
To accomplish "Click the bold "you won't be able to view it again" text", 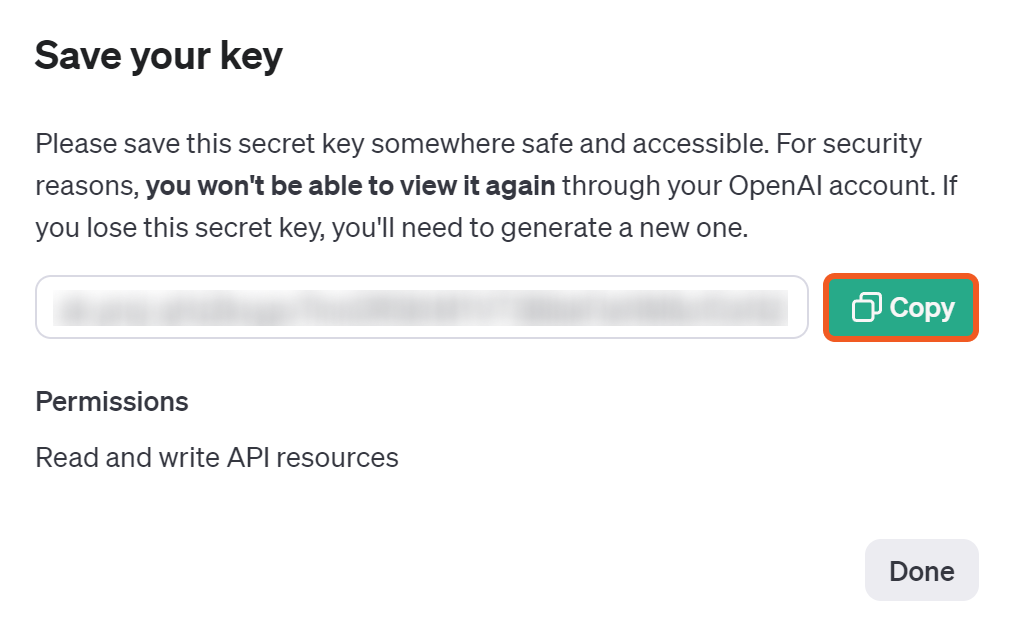I will click(x=350, y=186).
